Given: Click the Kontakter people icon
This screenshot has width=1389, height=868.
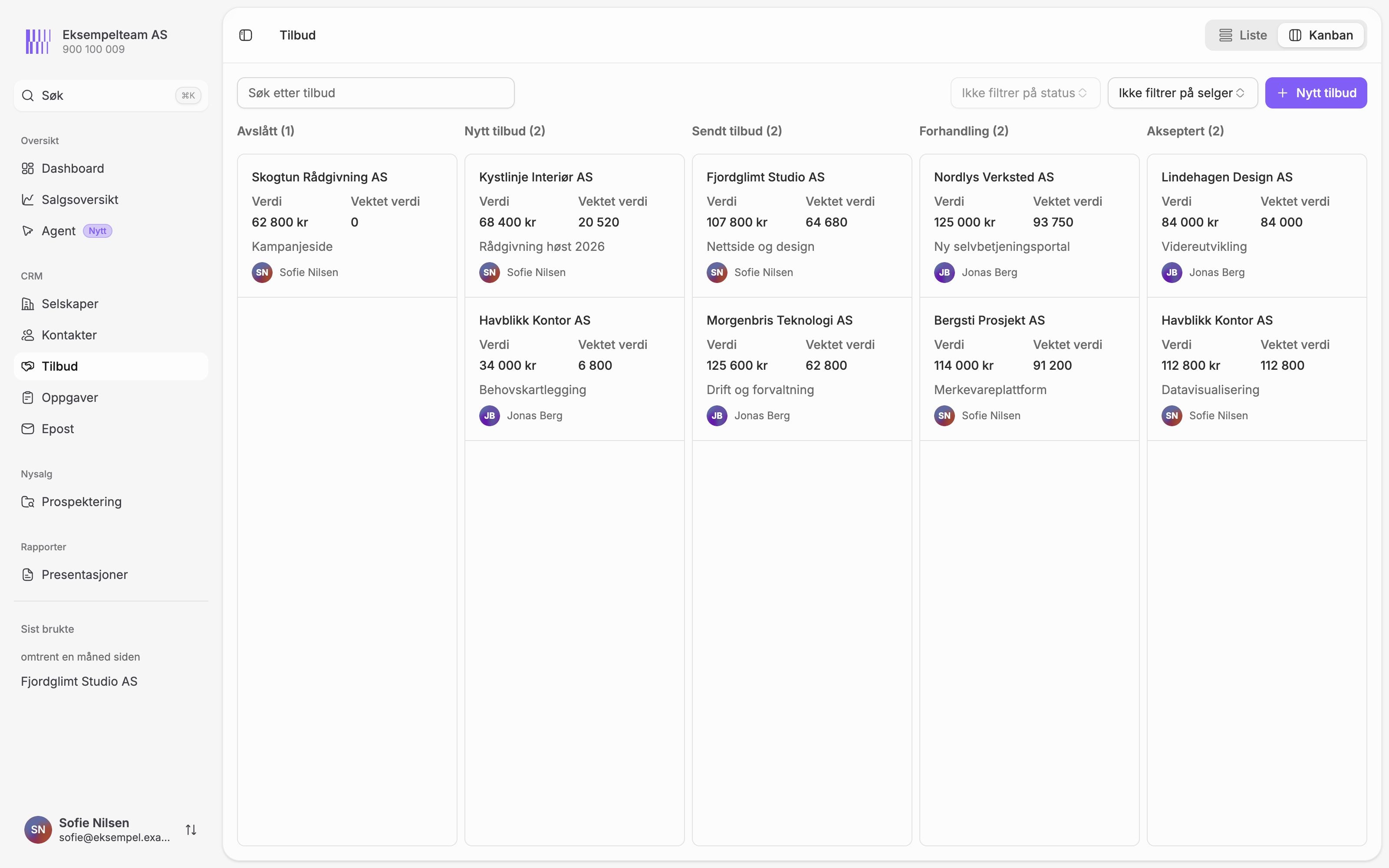Looking at the screenshot, I should pyautogui.click(x=27, y=335).
